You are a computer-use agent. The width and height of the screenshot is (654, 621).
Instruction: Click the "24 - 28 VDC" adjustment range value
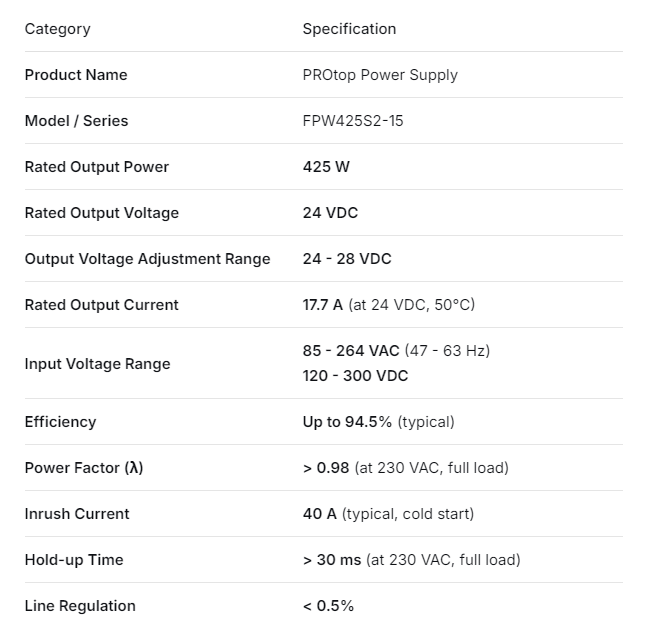pos(347,259)
